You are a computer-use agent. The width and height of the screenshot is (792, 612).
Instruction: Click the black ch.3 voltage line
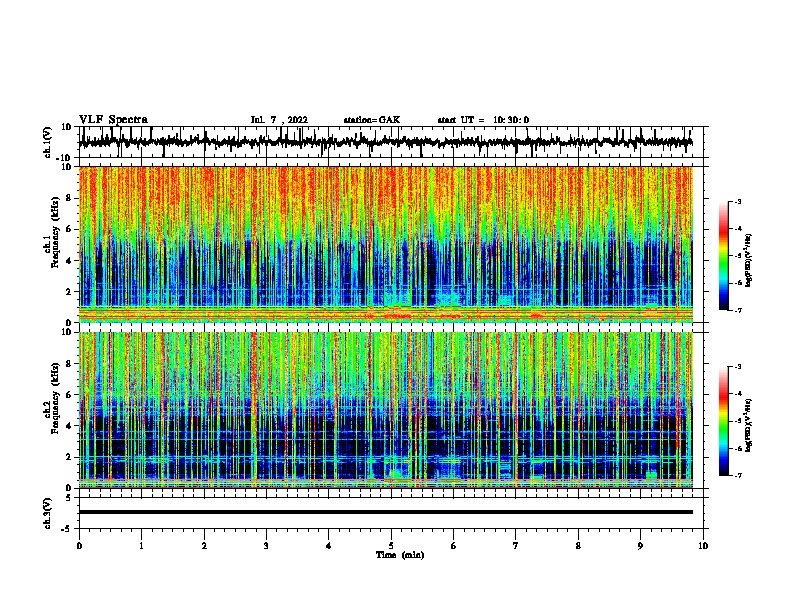[x=386, y=512]
